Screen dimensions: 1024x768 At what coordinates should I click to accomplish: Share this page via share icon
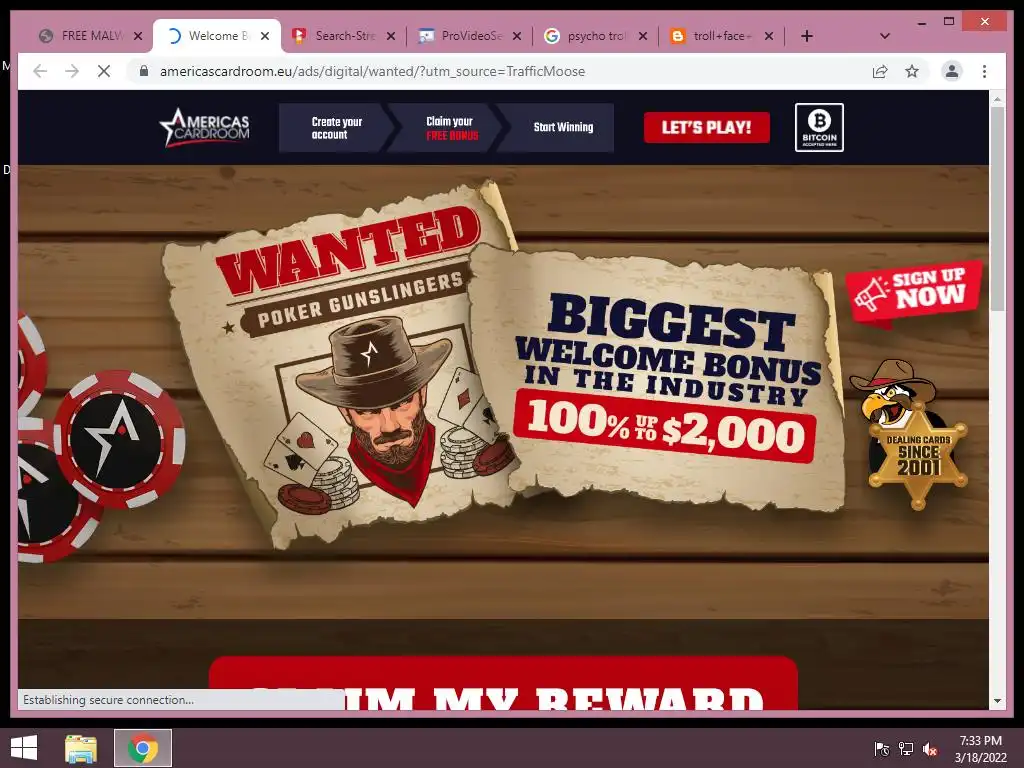(880, 71)
